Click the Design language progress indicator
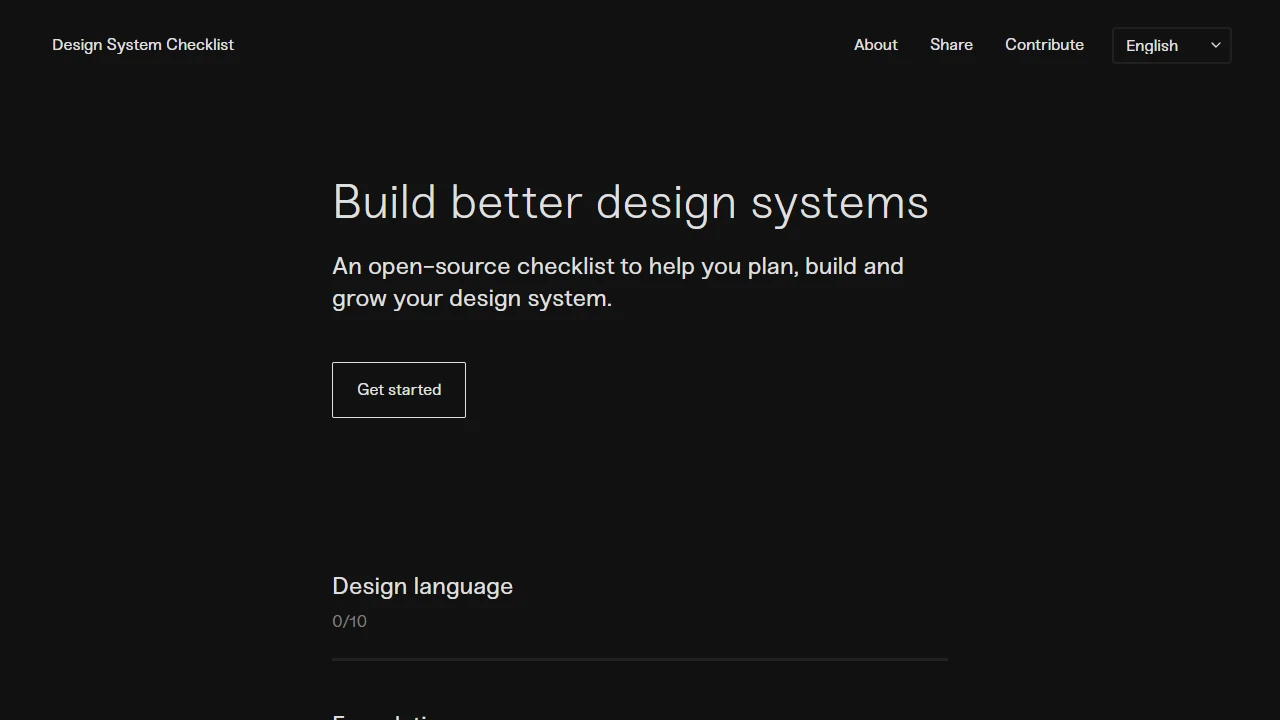Viewport: 1280px width, 720px height. point(349,621)
